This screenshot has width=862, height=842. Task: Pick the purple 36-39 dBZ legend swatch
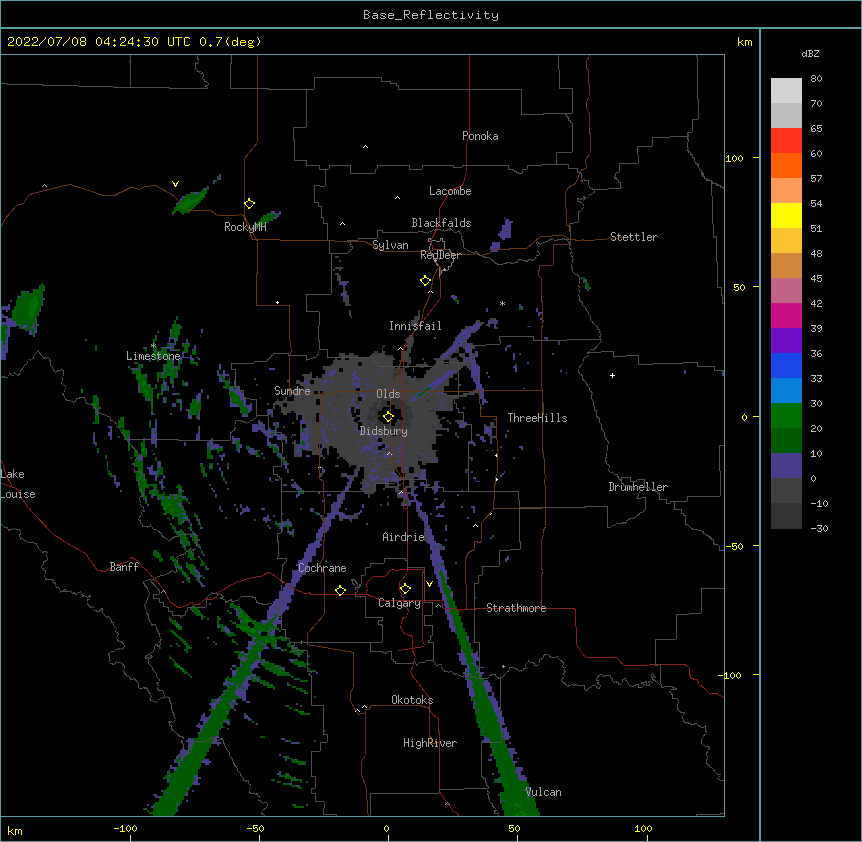point(786,341)
